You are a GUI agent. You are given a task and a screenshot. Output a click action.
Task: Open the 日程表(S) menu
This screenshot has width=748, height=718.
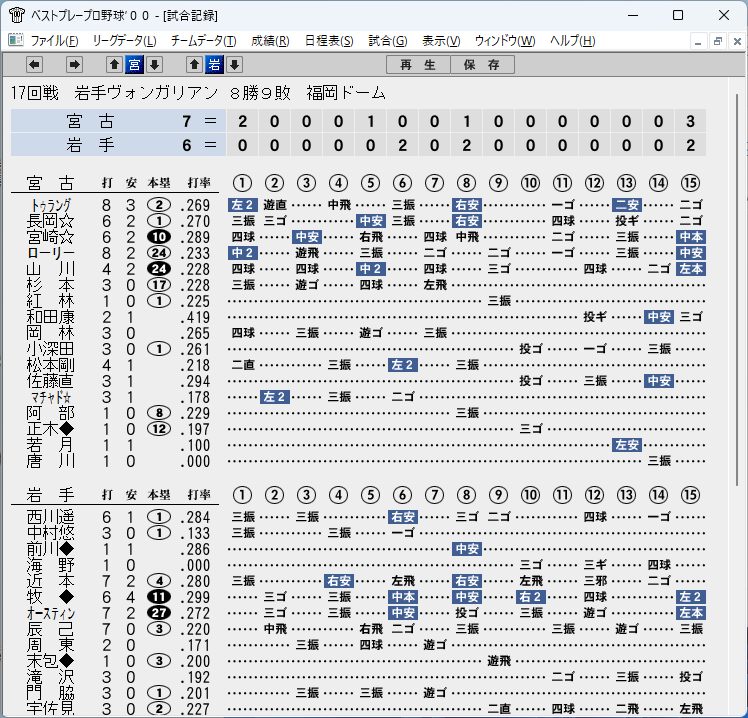click(x=329, y=41)
